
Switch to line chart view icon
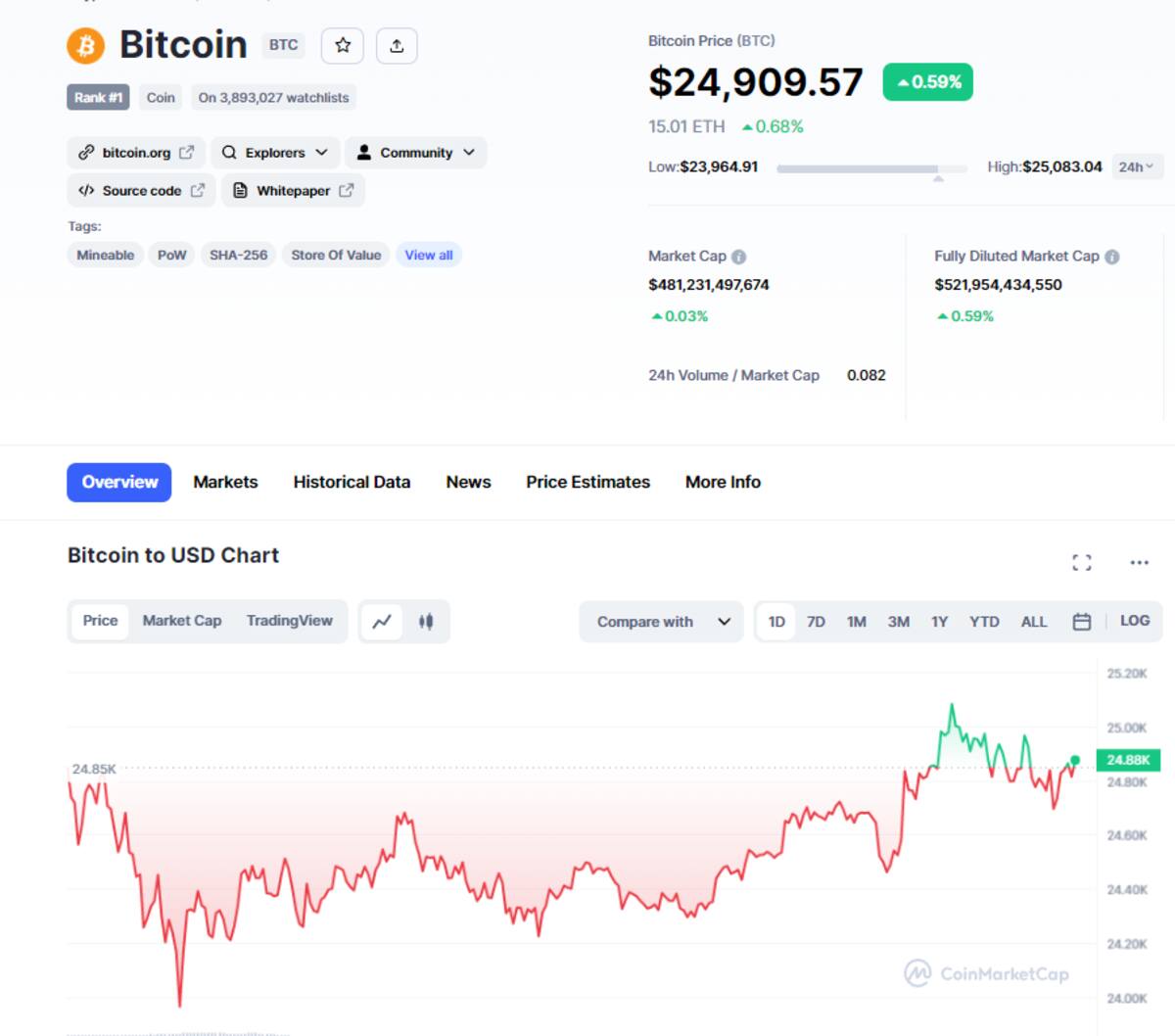[x=382, y=622]
